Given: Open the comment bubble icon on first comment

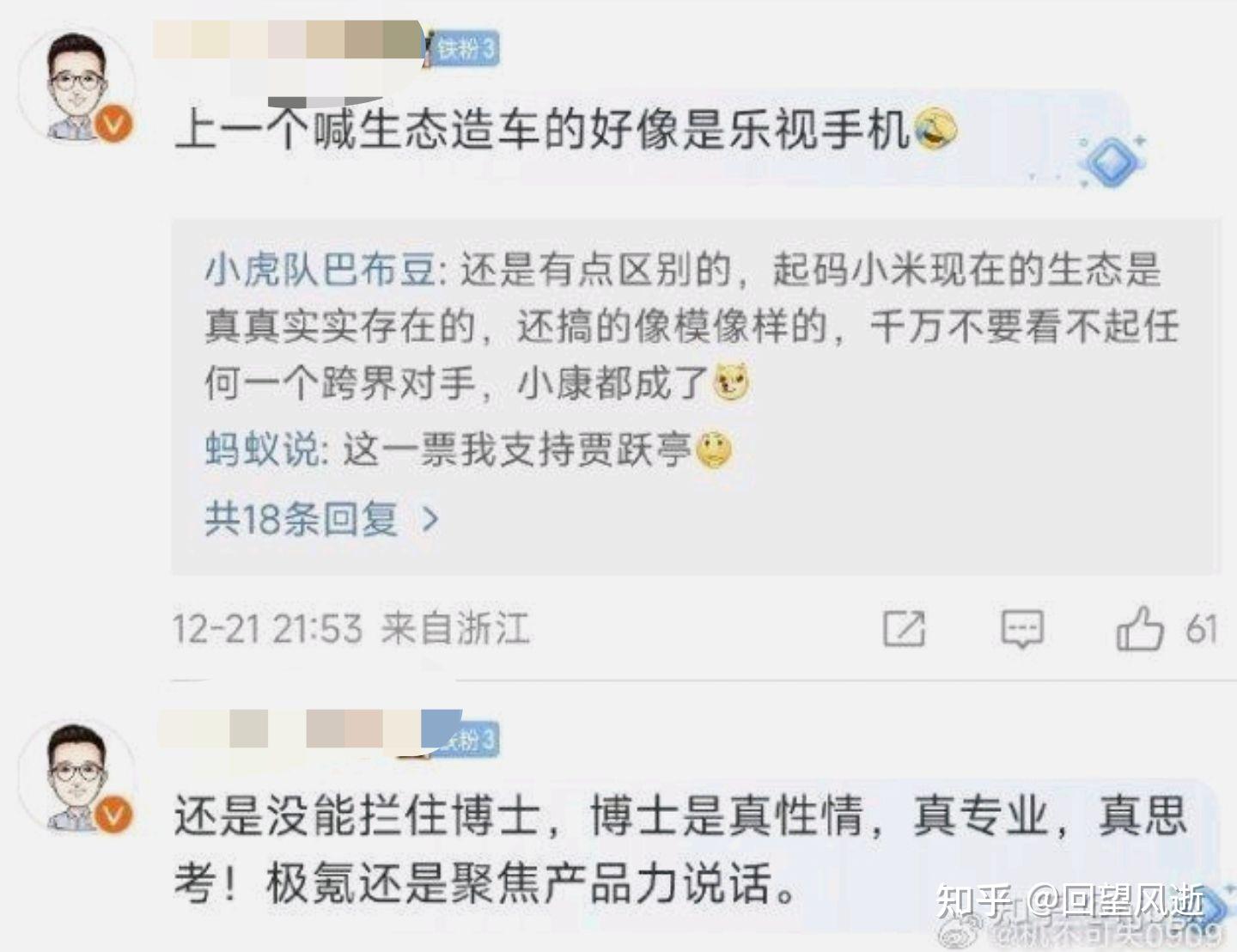Looking at the screenshot, I should pos(1022,629).
